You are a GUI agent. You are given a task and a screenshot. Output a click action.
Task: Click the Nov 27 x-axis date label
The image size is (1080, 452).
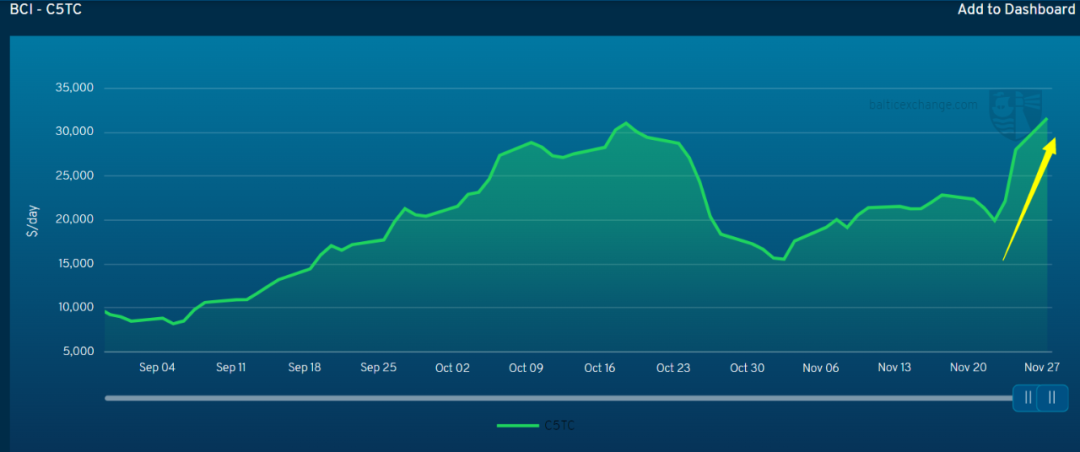point(1041,367)
